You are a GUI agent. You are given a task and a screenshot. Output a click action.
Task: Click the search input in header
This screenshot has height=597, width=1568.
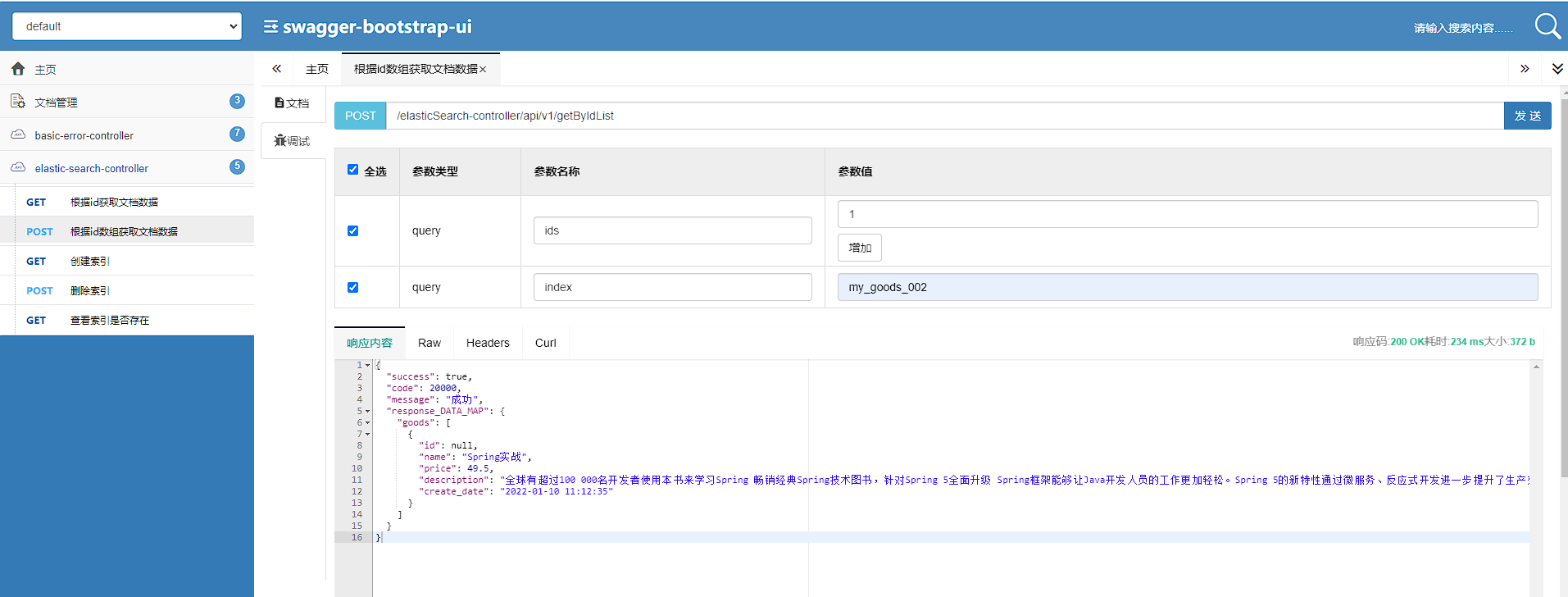[1463, 28]
